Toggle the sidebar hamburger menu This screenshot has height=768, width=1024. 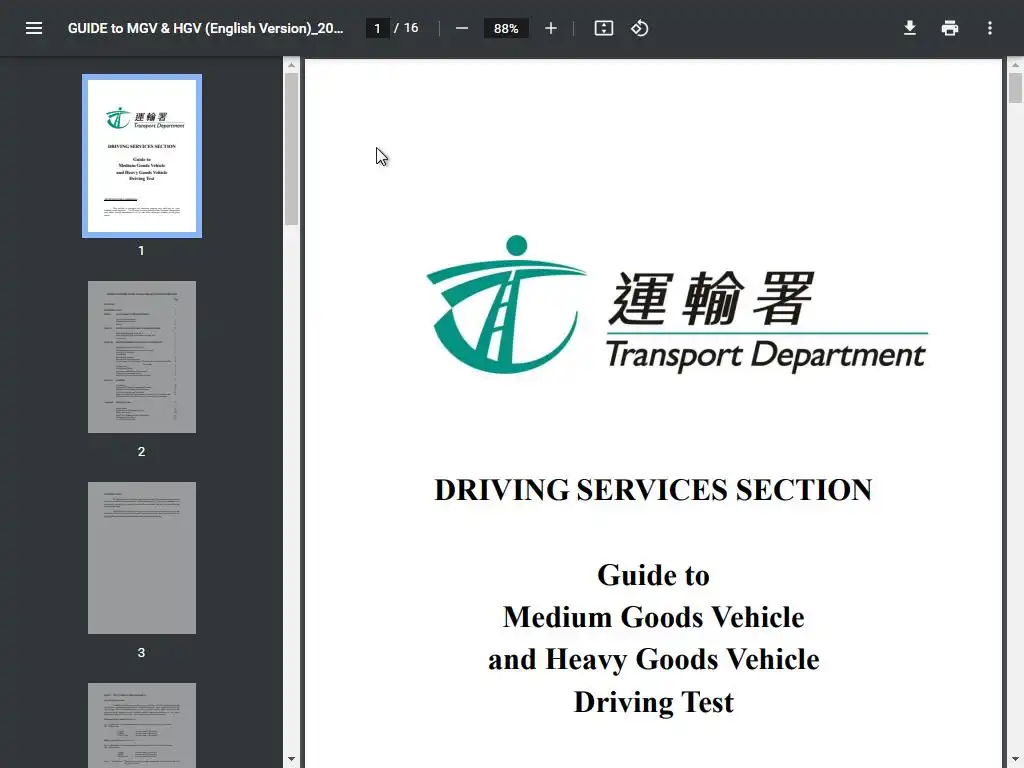tap(34, 28)
